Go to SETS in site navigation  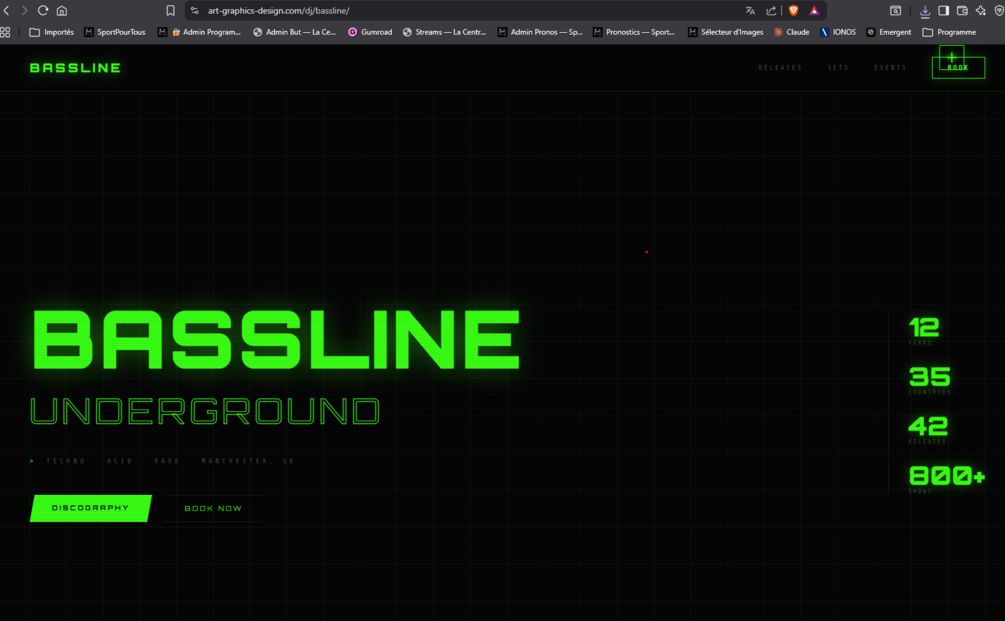838,67
